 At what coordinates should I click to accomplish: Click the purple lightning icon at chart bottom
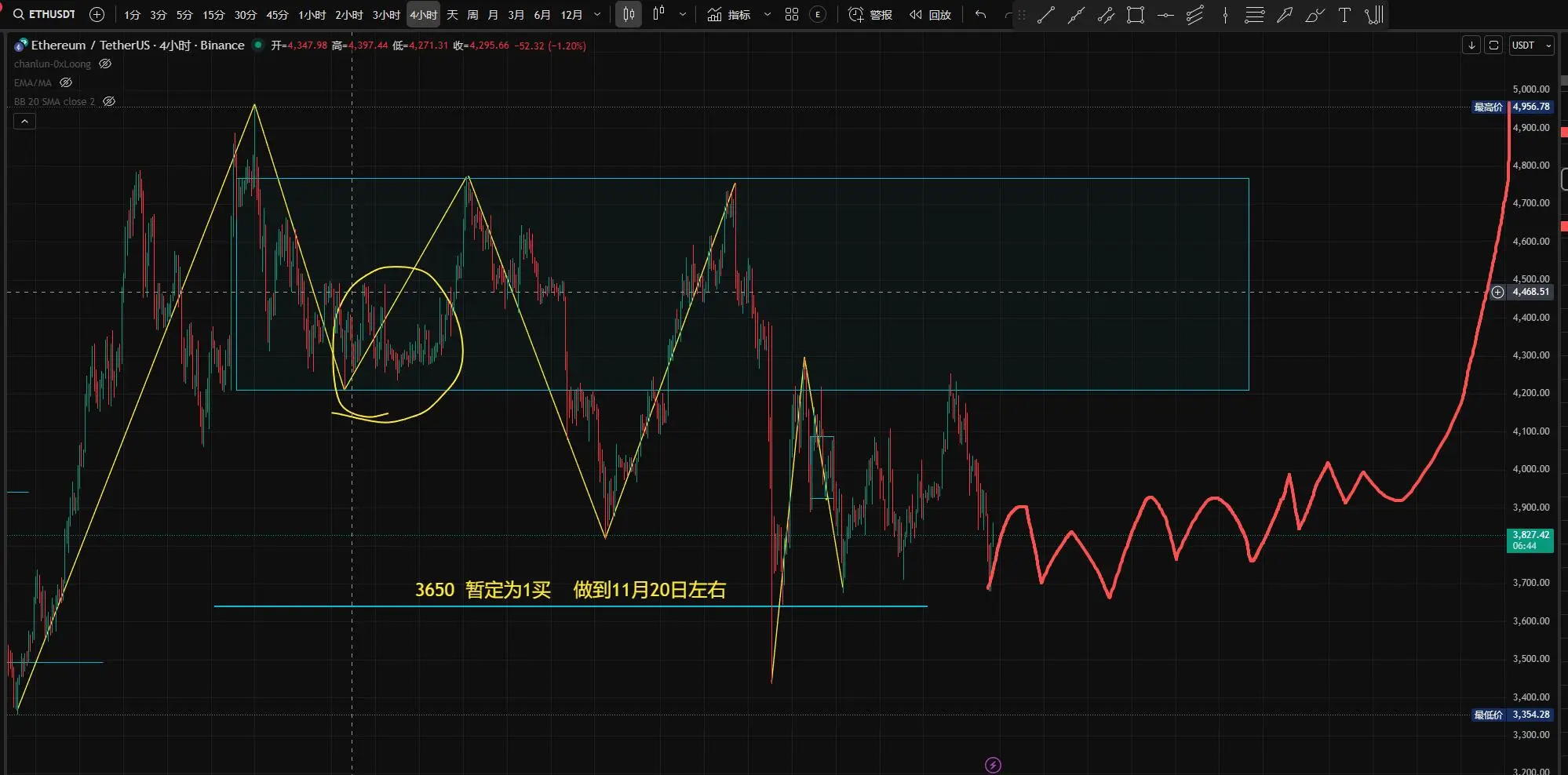993,765
